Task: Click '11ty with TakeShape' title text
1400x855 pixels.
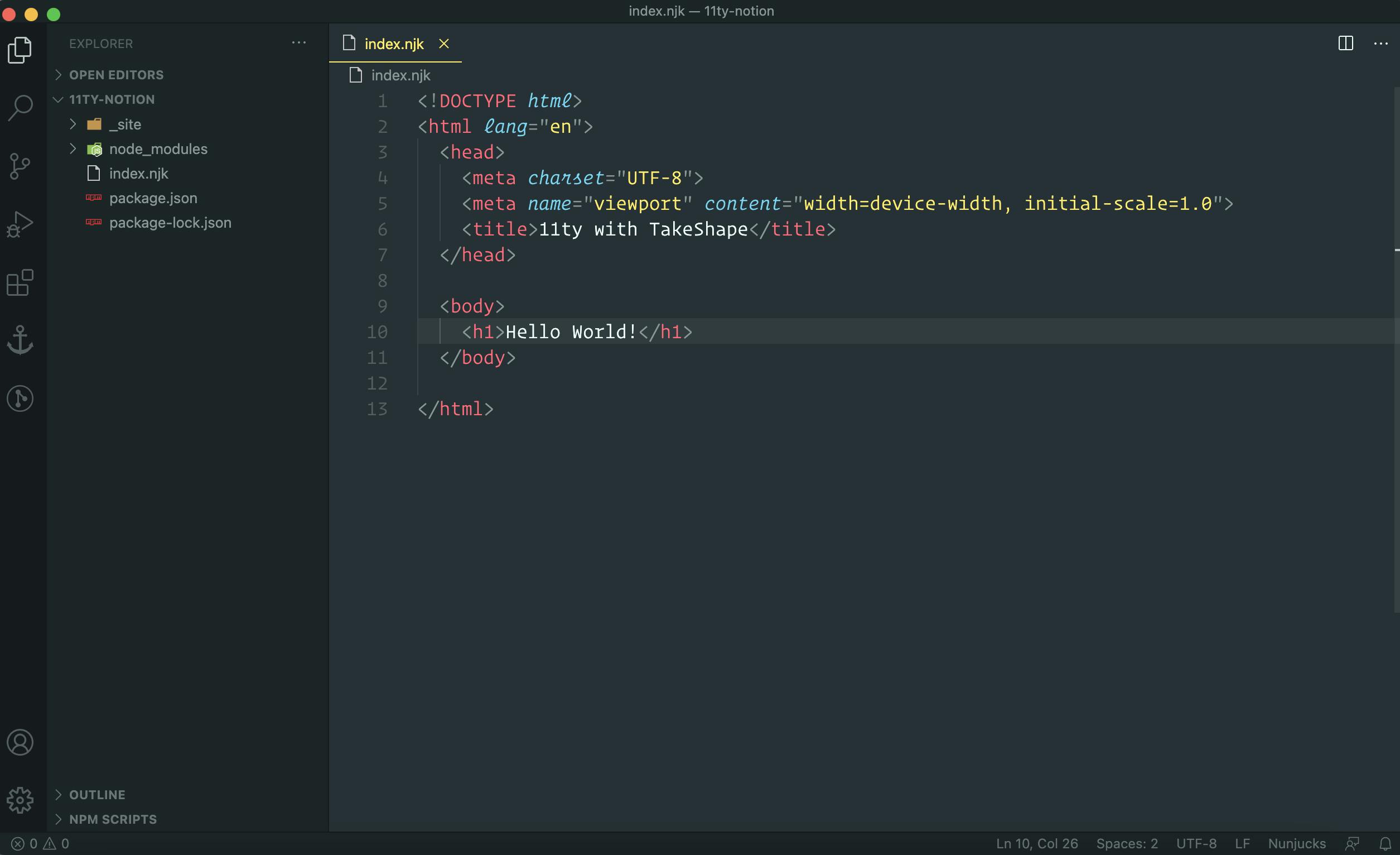Action: pyautogui.click(x=643, y=229)
